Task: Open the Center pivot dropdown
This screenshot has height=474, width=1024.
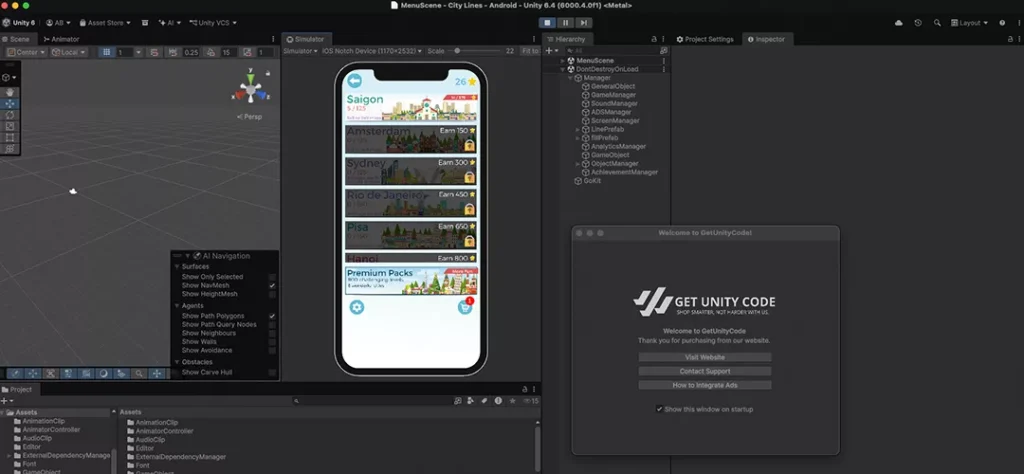Action: pyautogui.click(x=25, y=52)
